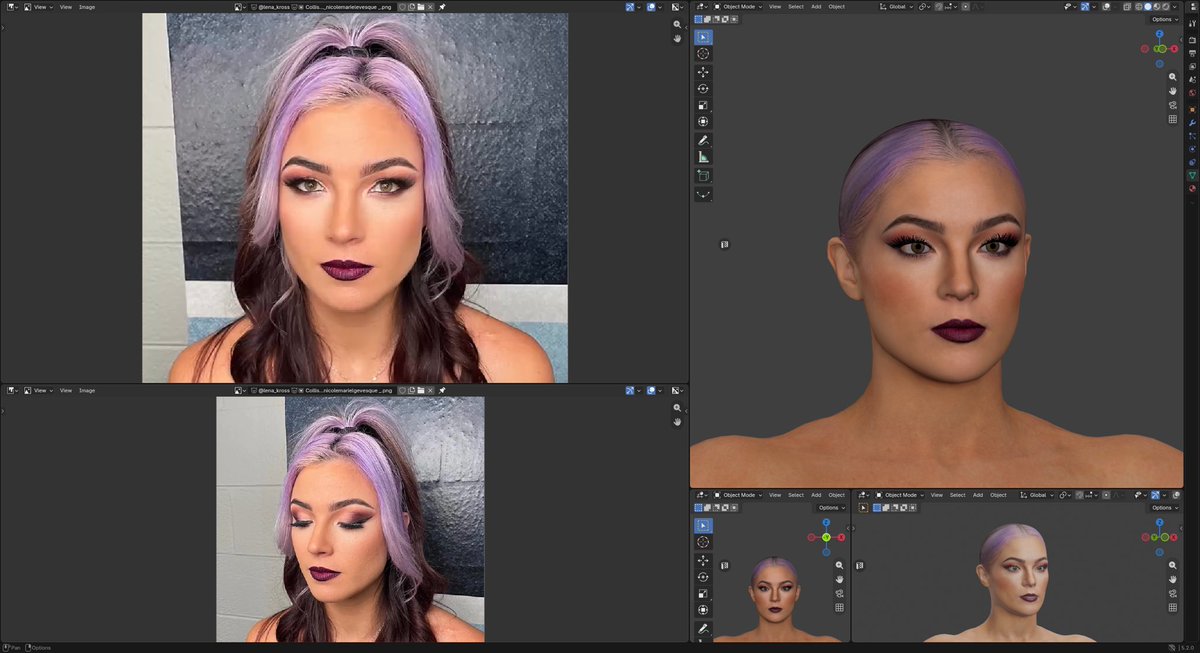
Task: Select the Rotate tool in bottom-left 3D viewport
Action: pyautogui.click(x=703, y=577)
